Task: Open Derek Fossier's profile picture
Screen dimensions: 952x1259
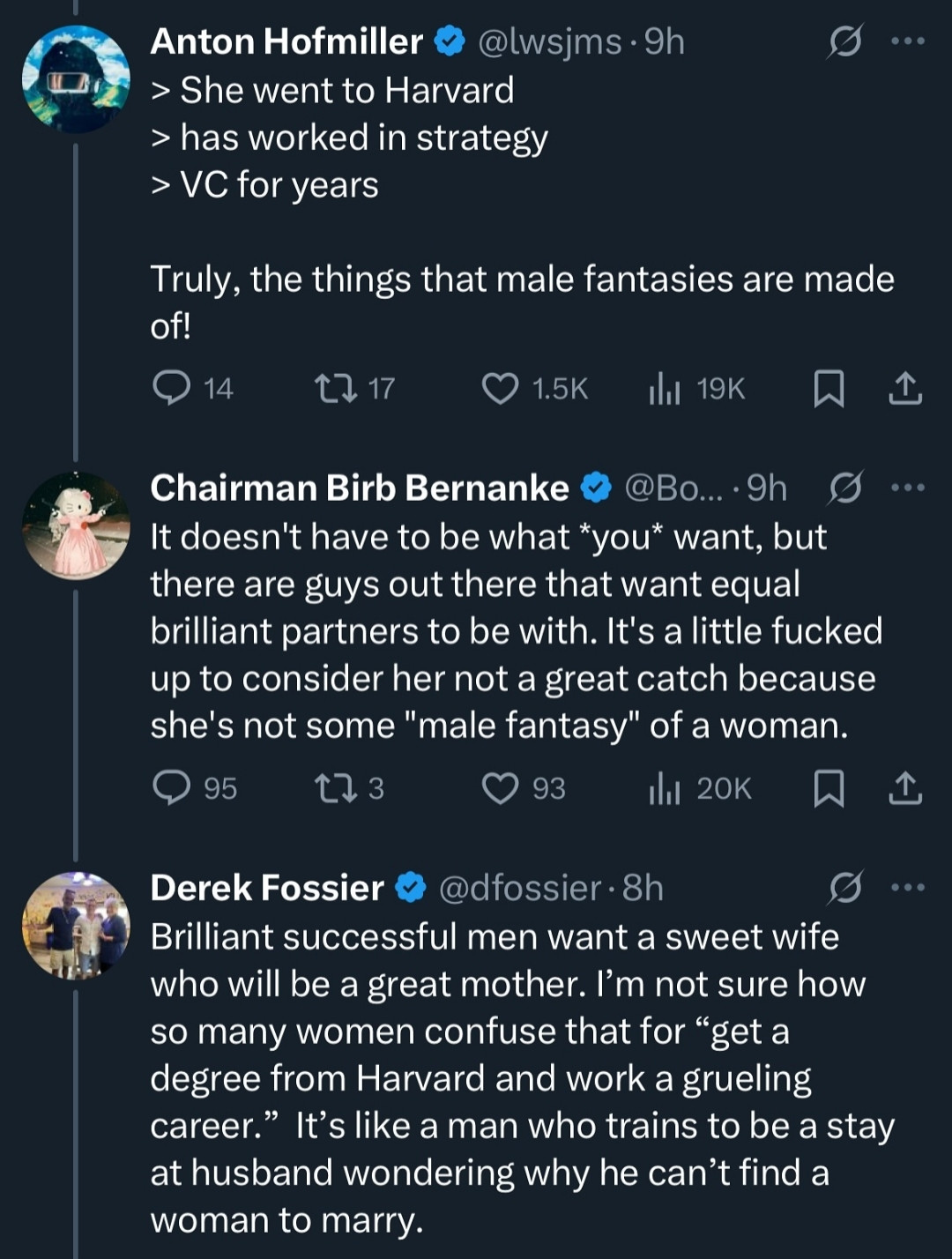Action: 76,925
